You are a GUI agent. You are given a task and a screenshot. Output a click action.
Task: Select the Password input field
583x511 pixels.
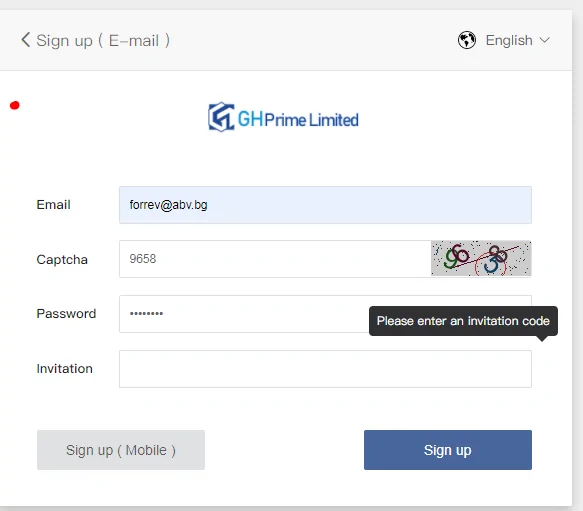(x=244, y=314)
